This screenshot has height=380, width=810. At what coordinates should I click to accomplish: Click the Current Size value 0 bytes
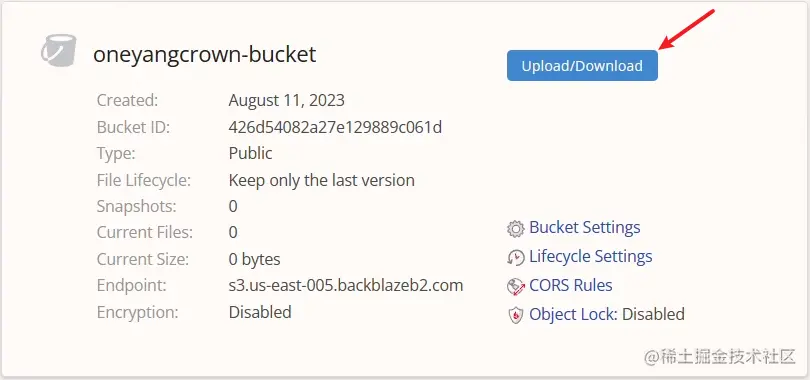tap(255, 259)
